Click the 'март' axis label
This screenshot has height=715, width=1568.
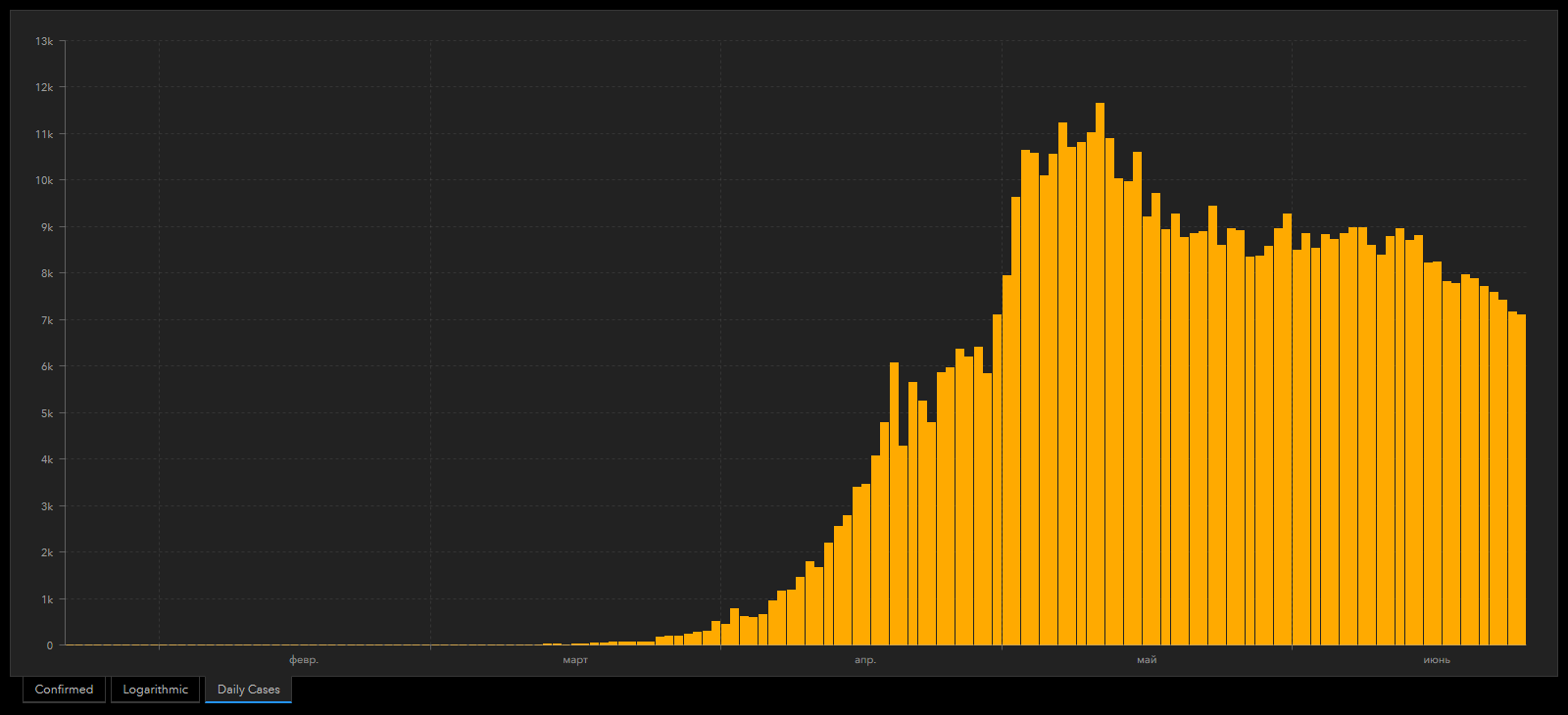[x=575, y=660]
